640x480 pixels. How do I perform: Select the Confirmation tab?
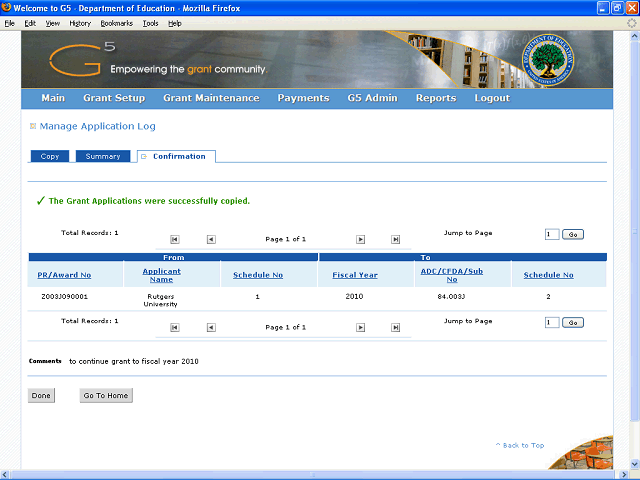pos(176,156)
